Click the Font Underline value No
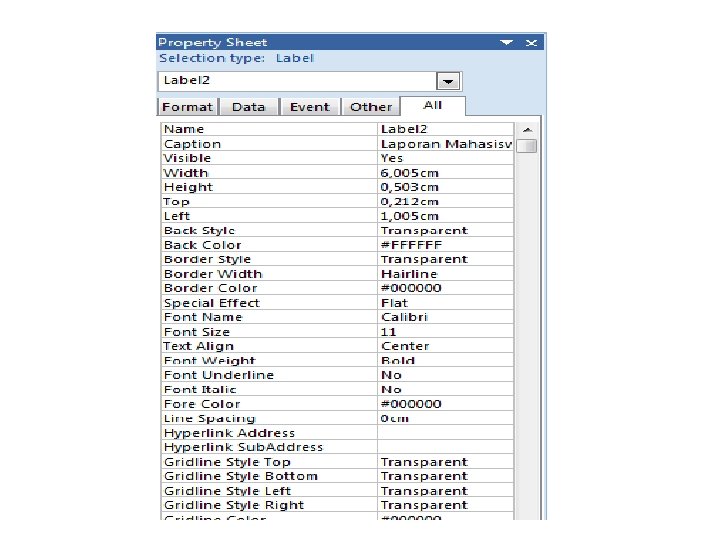 click(445, 375)
